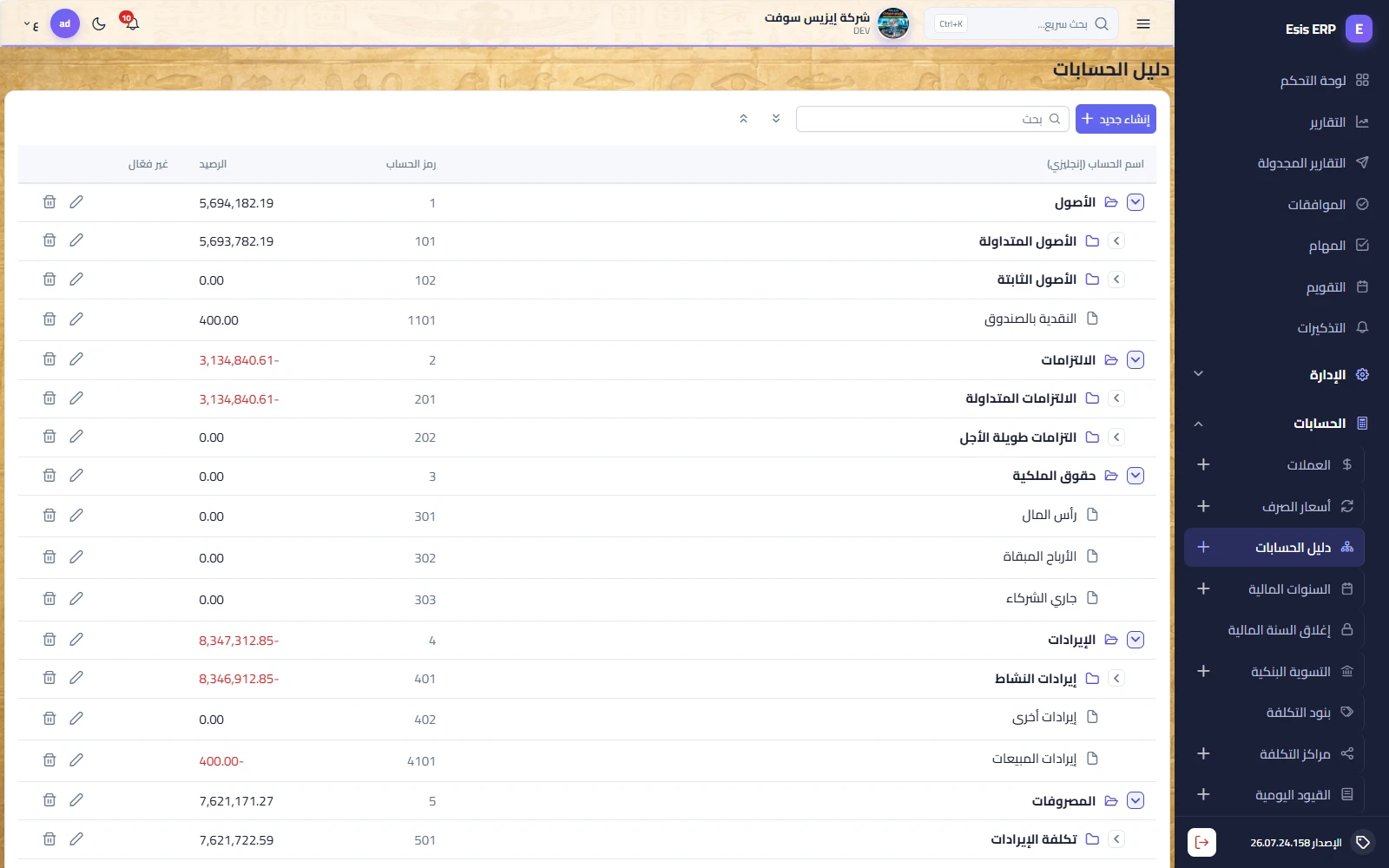Delete النقدية بالصندوق account trash

[49, 319]
